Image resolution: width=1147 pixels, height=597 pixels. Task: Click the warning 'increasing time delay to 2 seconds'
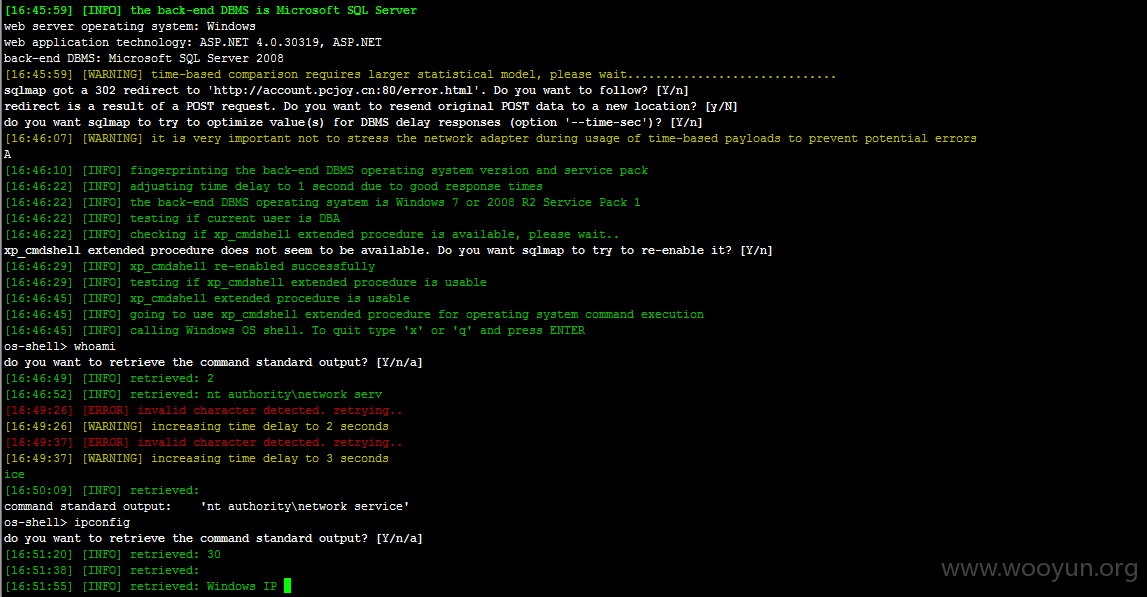(x=196, y=427)
